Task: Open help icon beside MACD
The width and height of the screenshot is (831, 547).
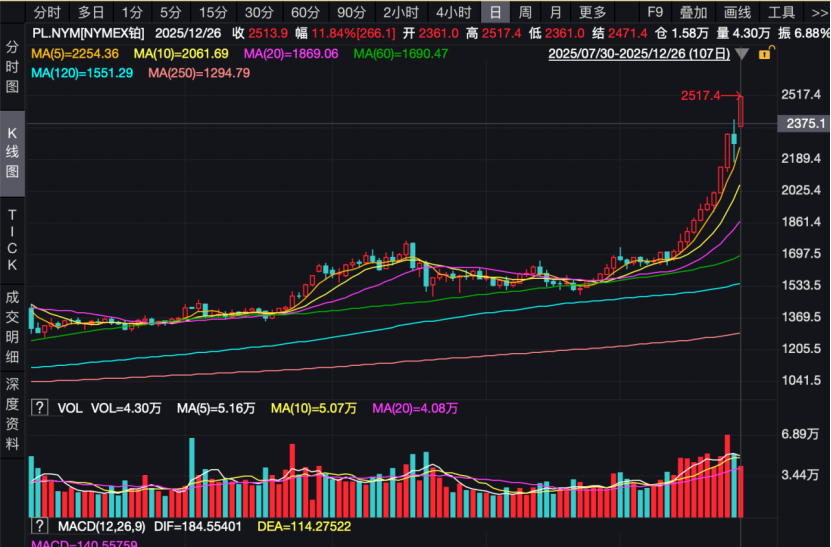Action: tap(40, 526)
